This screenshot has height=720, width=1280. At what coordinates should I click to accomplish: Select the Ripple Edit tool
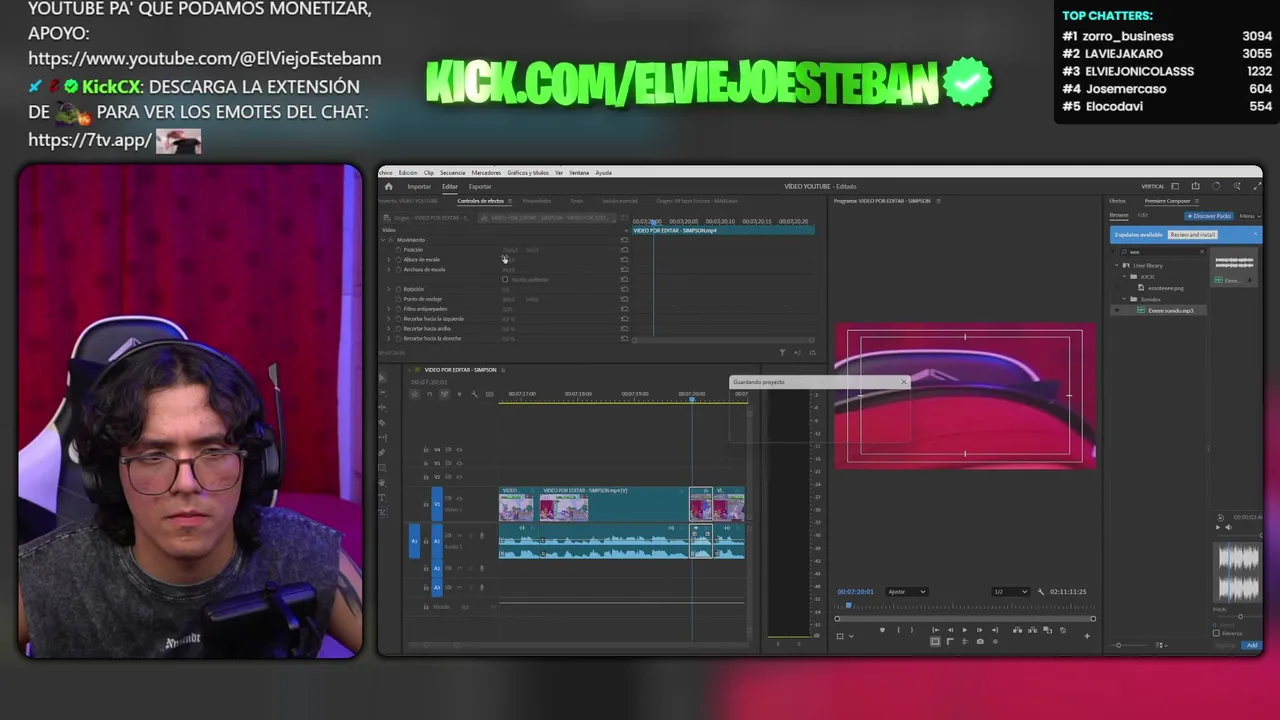[x=382, y=408]
